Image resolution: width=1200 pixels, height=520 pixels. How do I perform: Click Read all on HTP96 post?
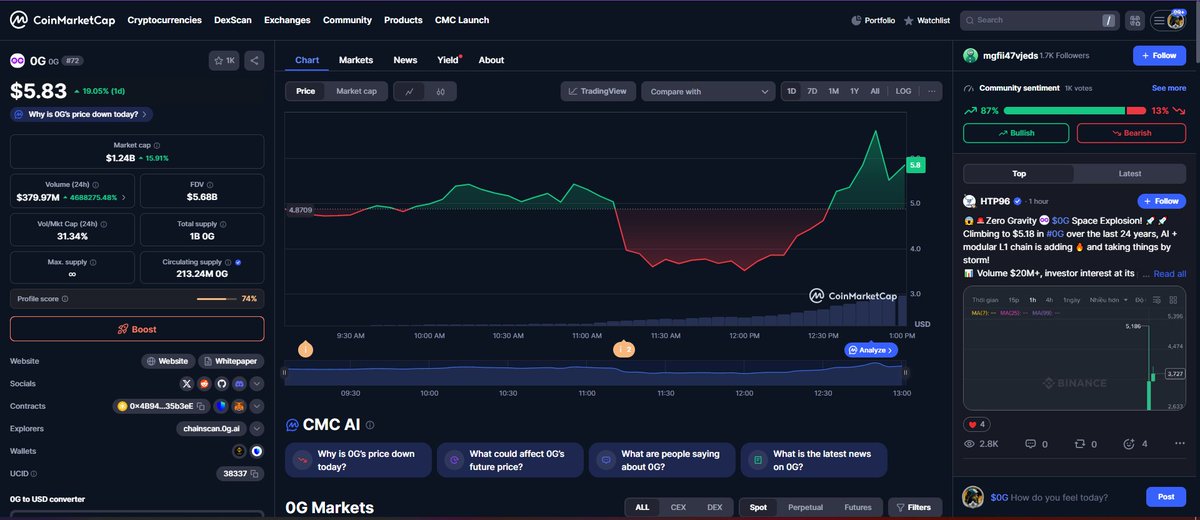click(x=1169, y=273)
